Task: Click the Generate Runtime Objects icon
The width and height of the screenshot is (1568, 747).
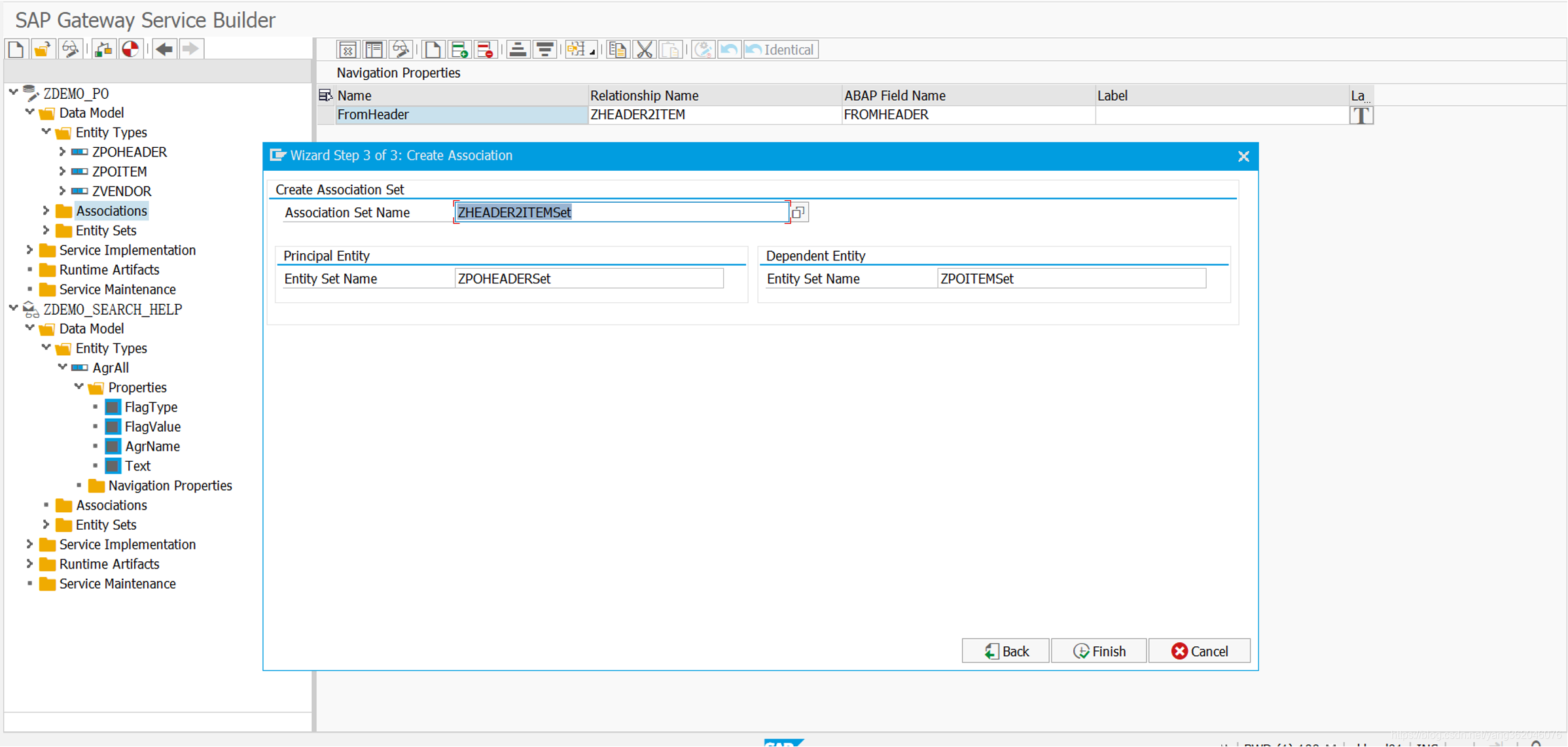Action: 131,49
